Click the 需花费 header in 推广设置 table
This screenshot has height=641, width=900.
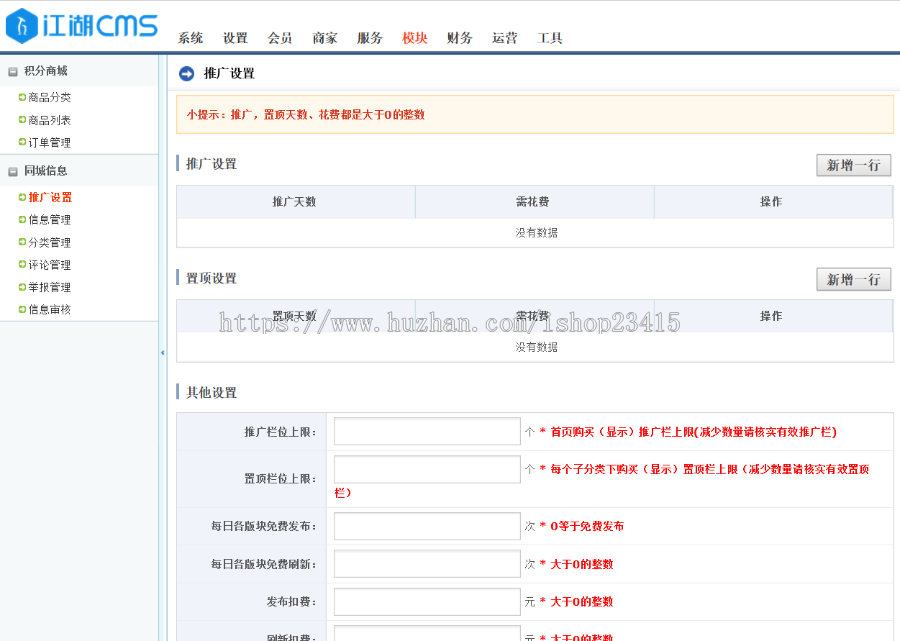click(x=534, y=201)
